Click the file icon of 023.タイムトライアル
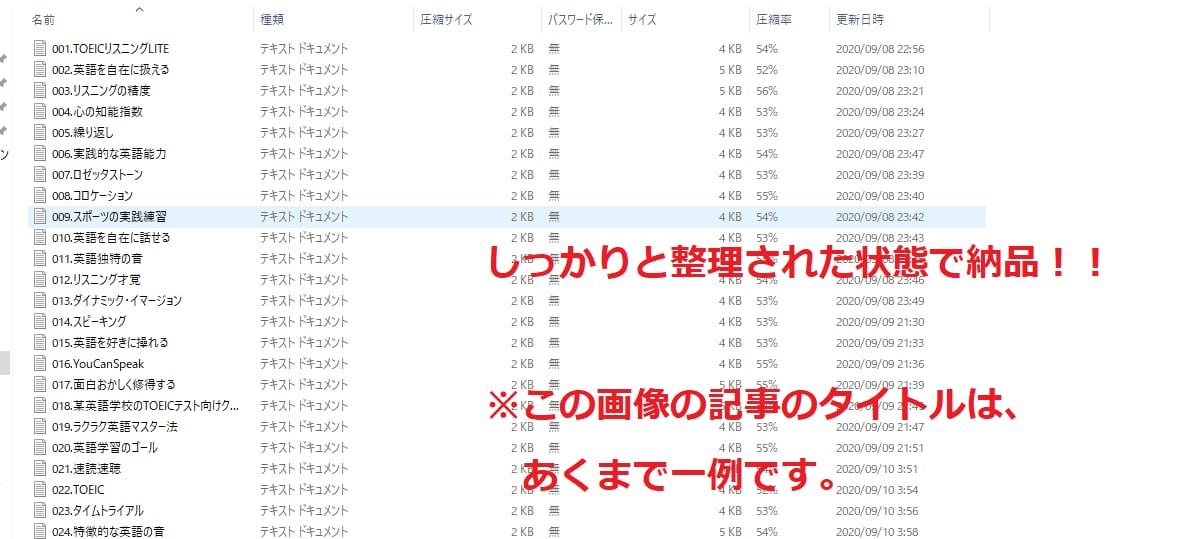The height and width of the screenshot is (539, 1195). [x=40, y=510]
